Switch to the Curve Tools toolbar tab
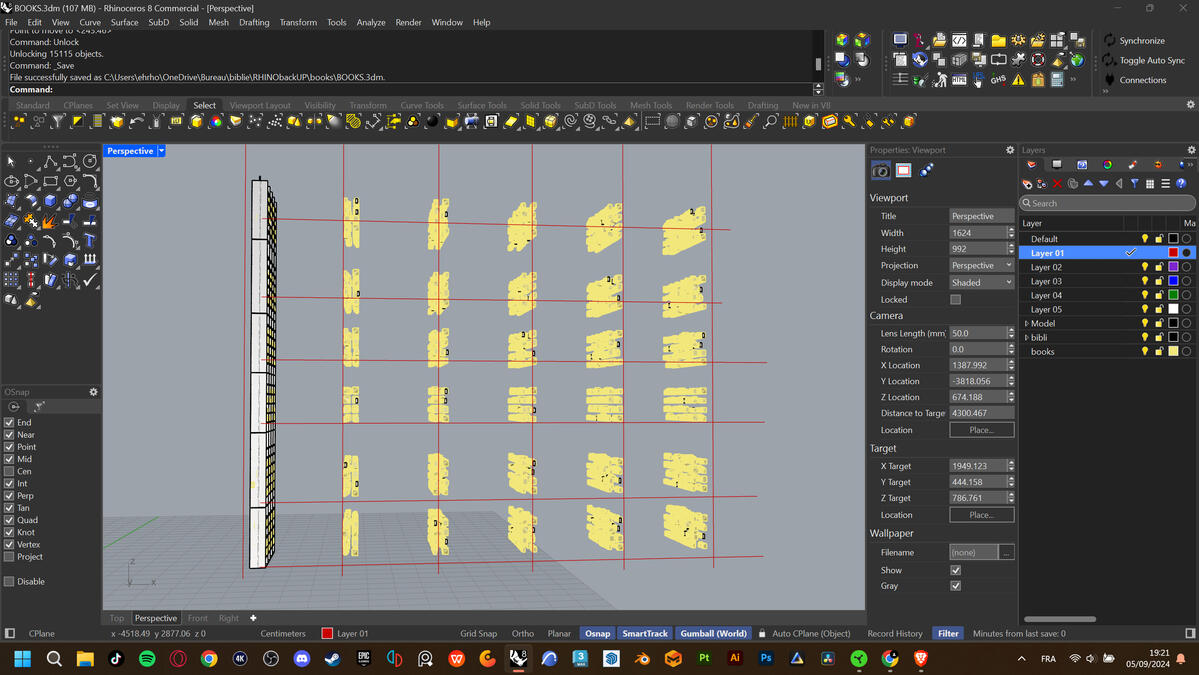Image resolution: width=1199 pixels, height=675 pixels. (x=421, y=105)
